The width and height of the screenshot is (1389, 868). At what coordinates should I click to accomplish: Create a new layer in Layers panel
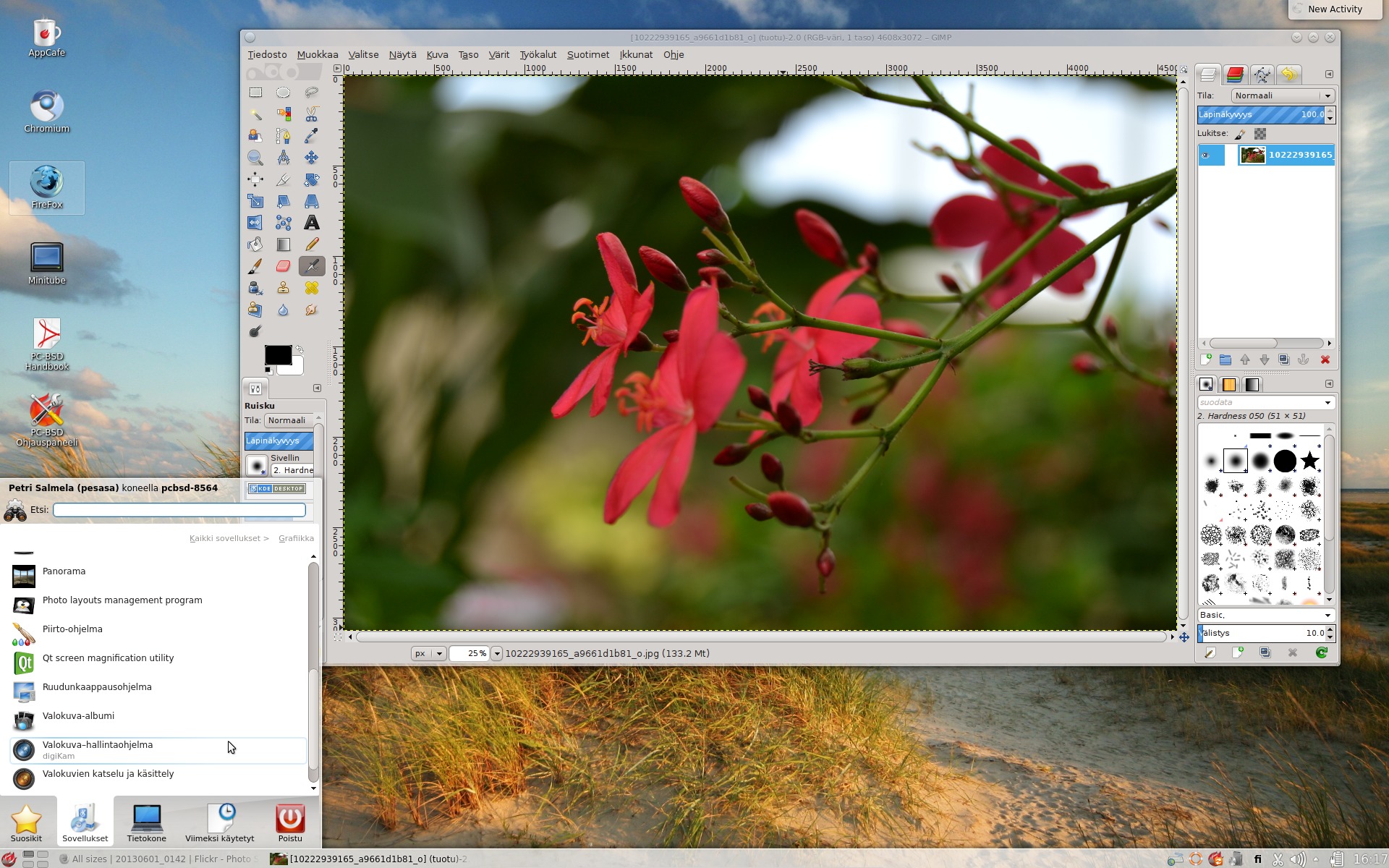pyautogui.click(x=1206, y=359)
